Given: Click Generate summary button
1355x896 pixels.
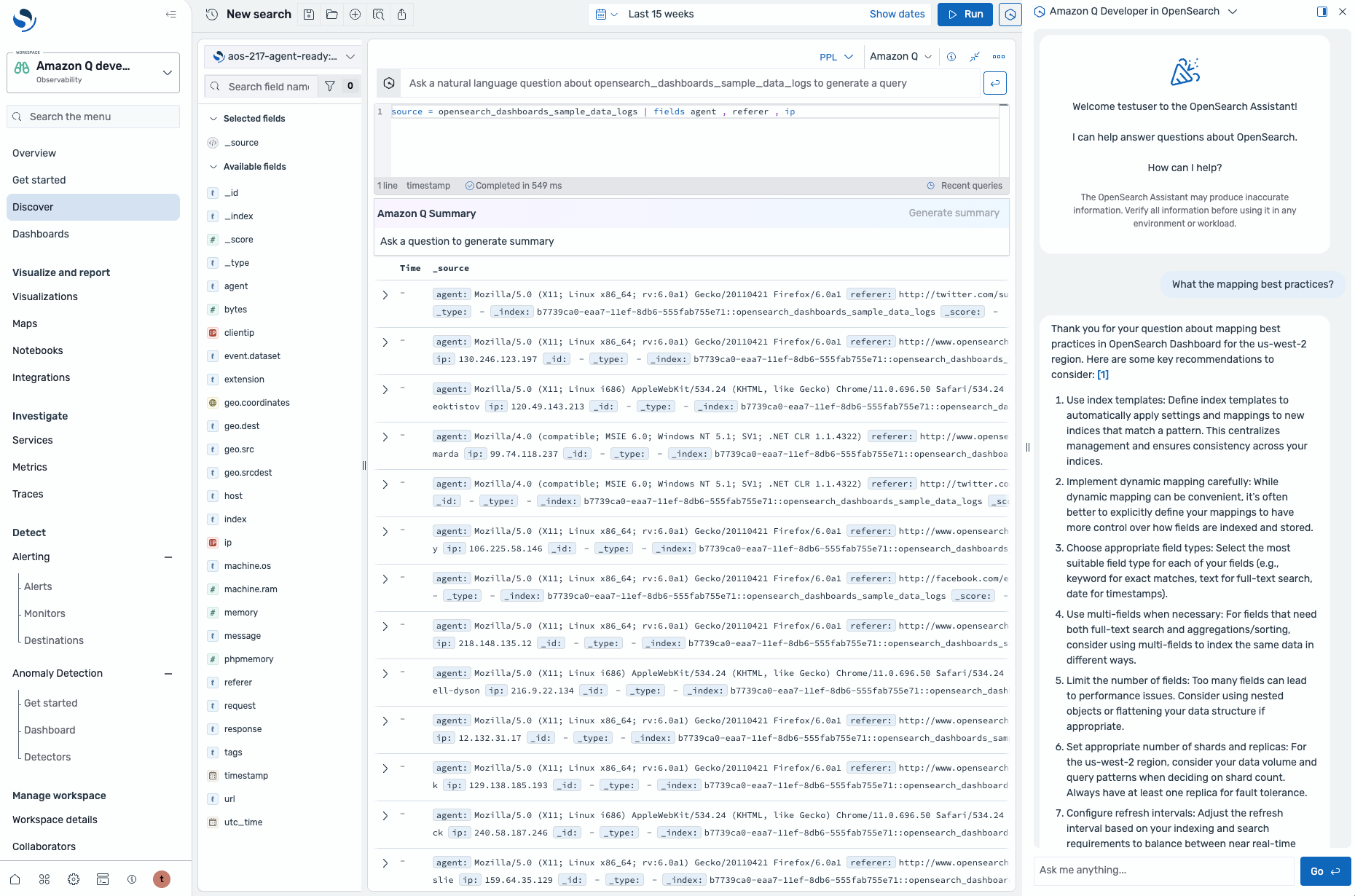Looking at the screenshot, I should (x=954, y=213).
